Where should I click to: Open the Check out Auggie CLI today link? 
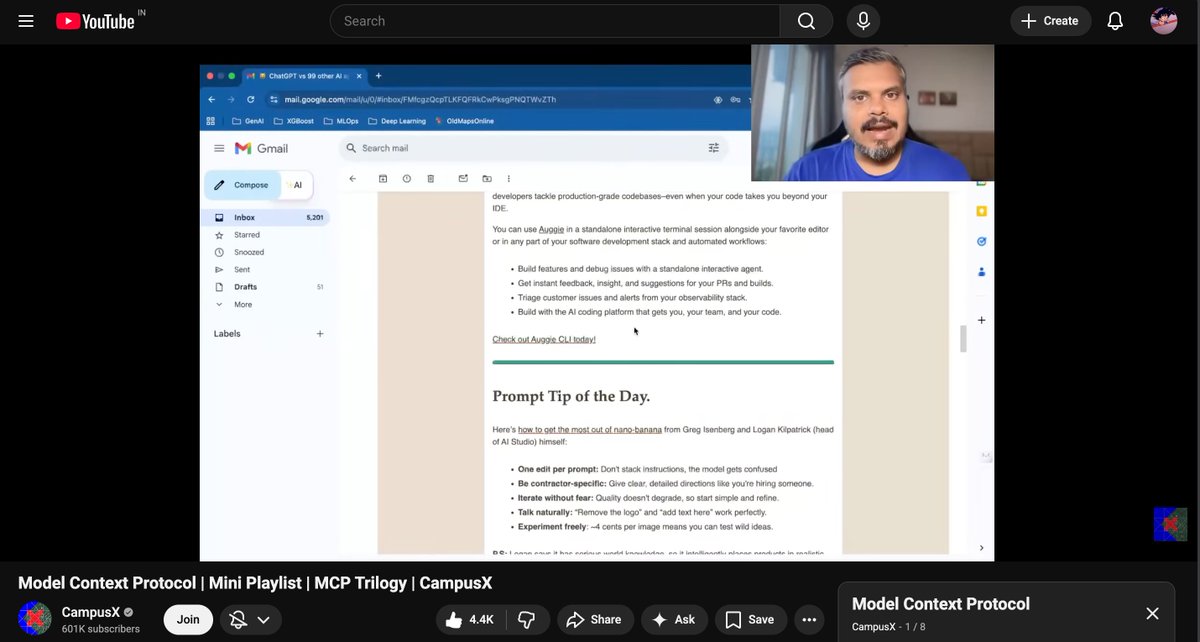[x=544, y=339]
